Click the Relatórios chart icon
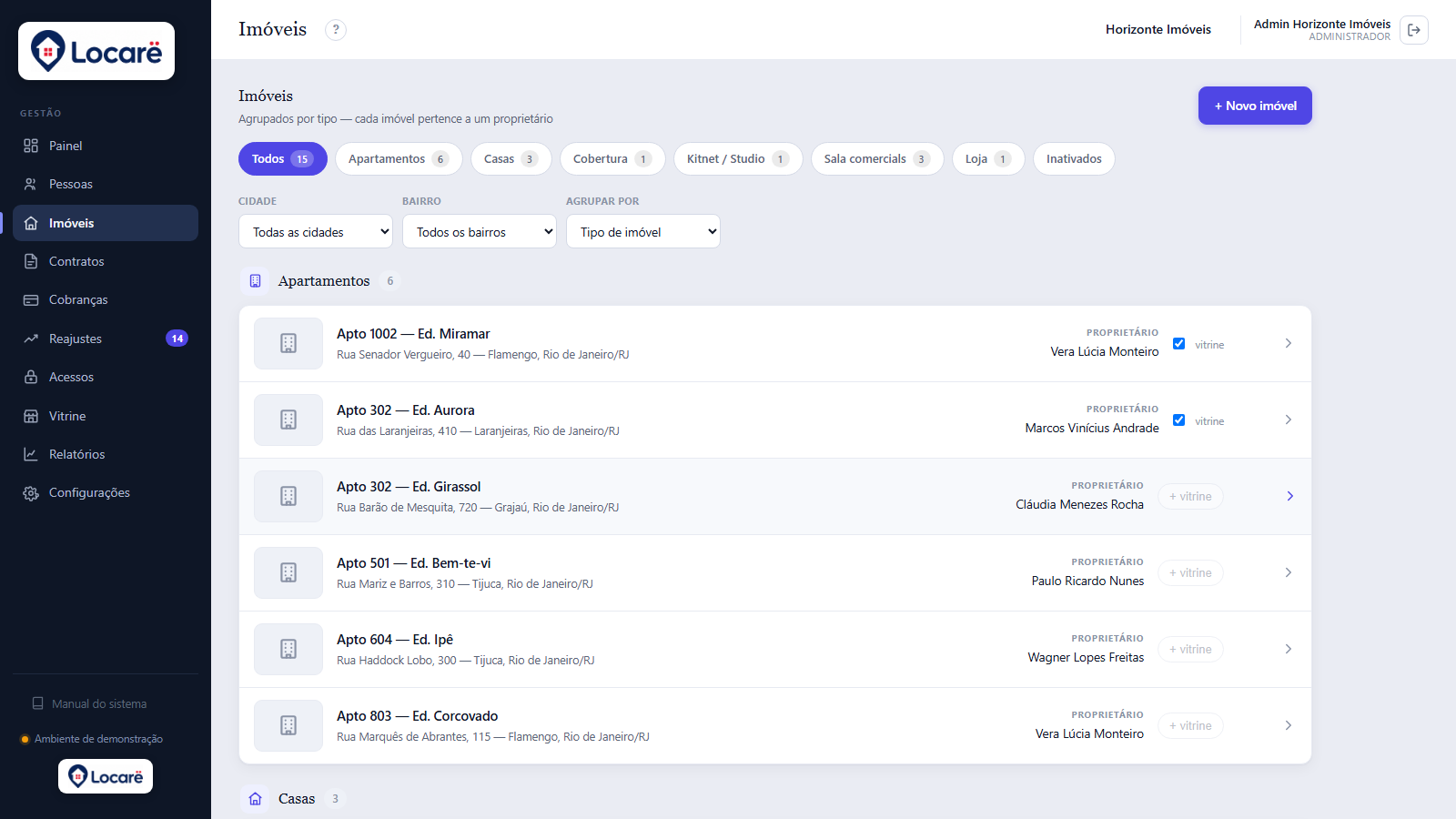The image size is (1456, 819). (31, 454)
